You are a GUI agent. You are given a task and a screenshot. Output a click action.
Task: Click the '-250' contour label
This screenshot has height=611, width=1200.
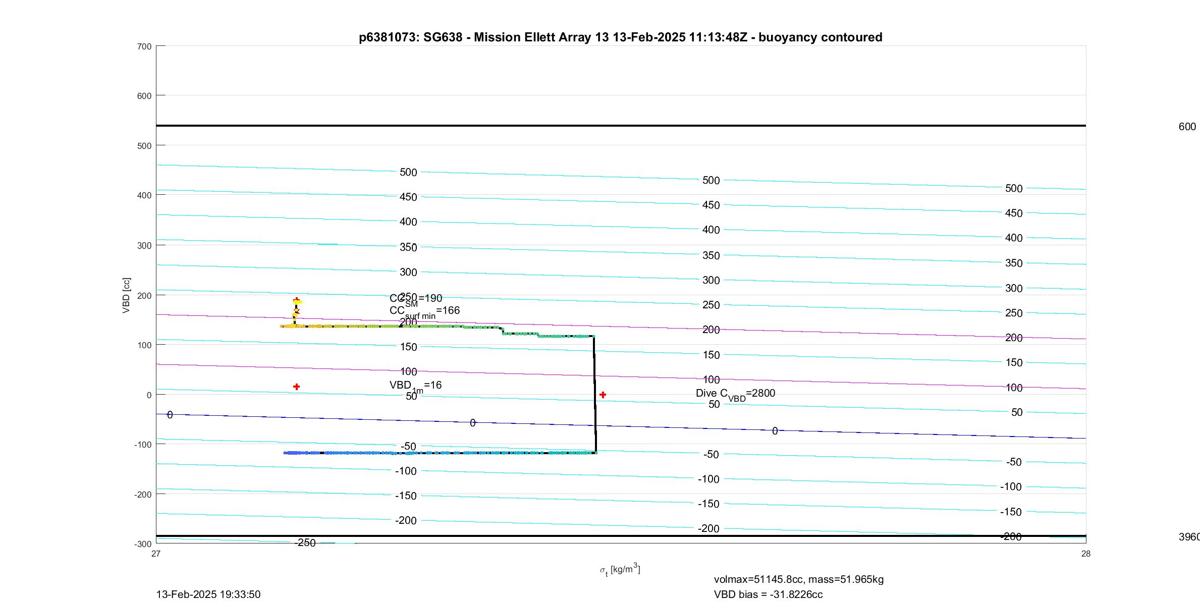(305, 543)
